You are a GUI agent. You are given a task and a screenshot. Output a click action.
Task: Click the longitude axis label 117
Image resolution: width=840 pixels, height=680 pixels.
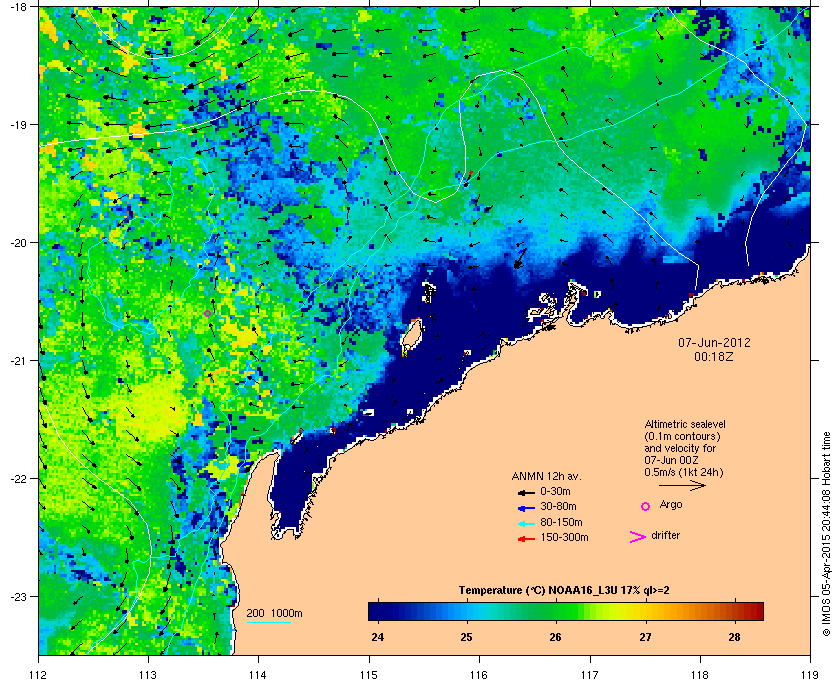[590, 675]
